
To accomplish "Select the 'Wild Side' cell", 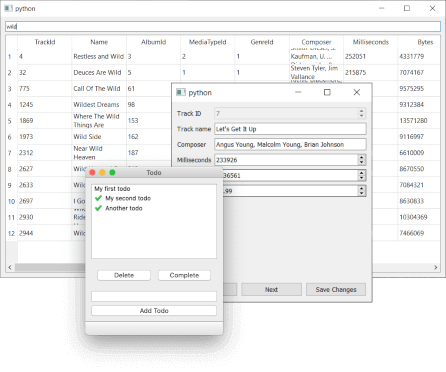I will [99, 137].
